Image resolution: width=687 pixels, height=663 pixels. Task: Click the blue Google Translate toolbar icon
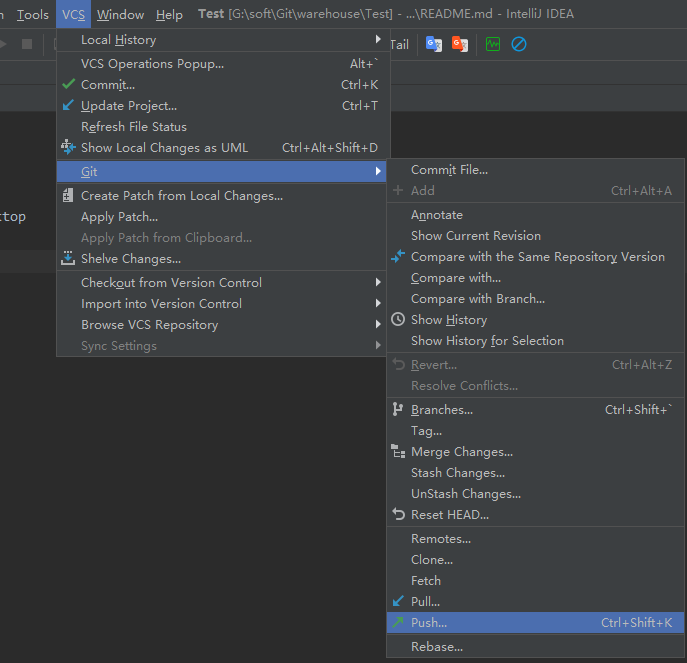click(x=434, y=44)
